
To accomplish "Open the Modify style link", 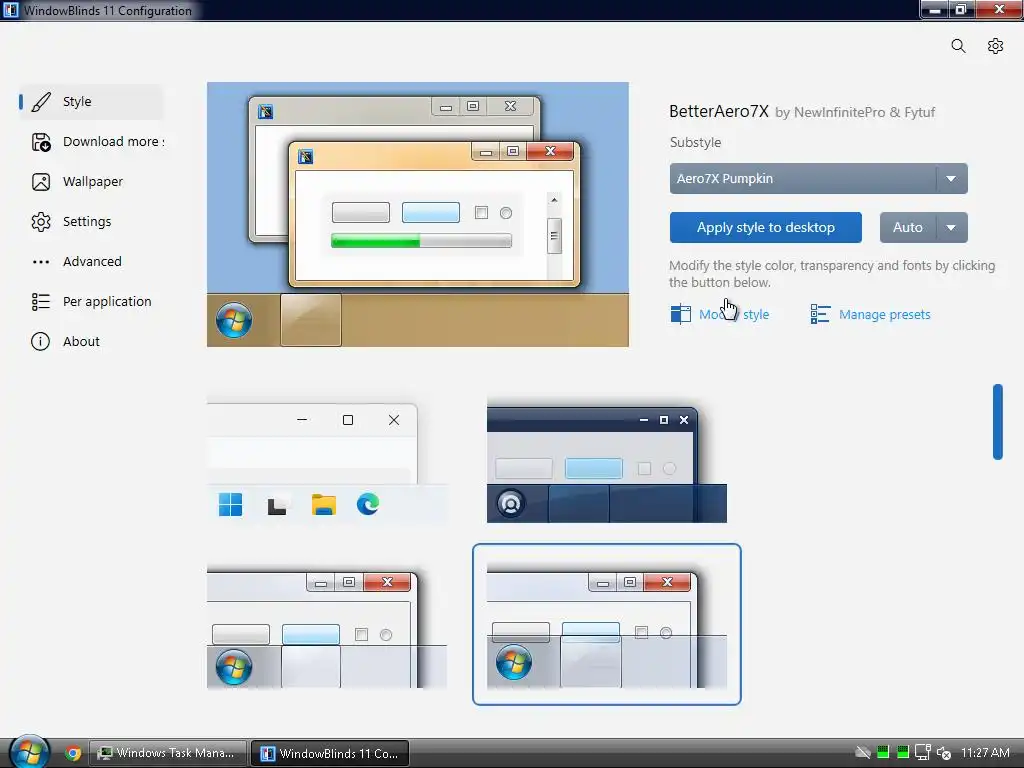I will click(720, 314).
